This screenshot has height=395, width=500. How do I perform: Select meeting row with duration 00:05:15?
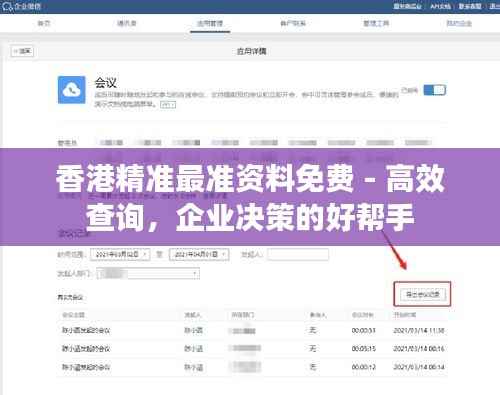pyautogui.click(x=252, y=349)
